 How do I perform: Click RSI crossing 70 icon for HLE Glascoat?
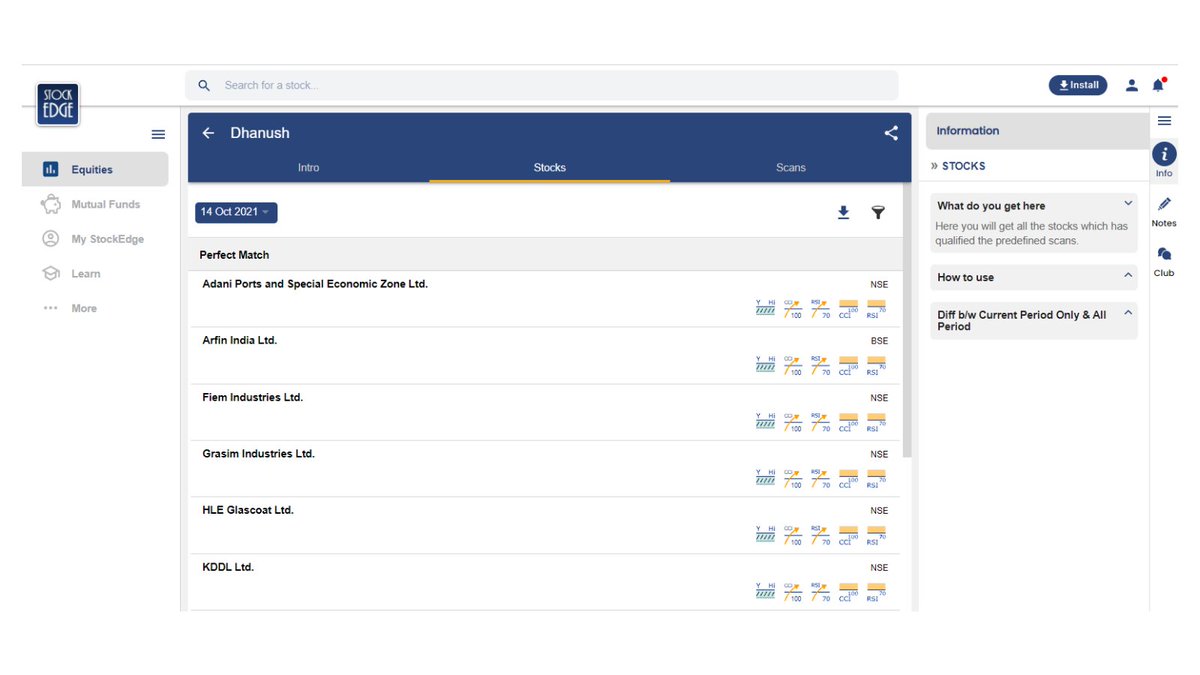click(x=820, y=535)
